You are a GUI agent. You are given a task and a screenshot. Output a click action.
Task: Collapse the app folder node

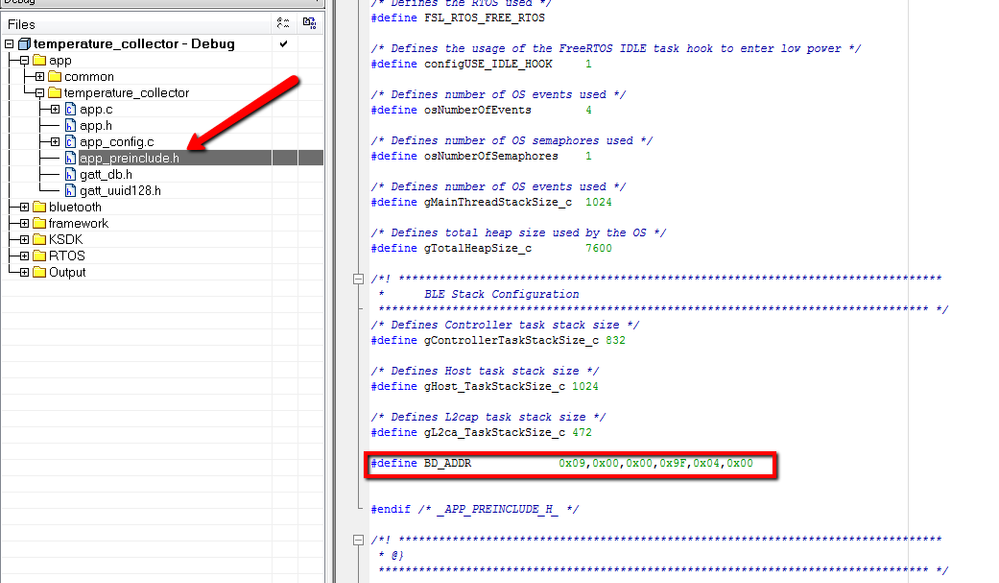pos(24,61)
